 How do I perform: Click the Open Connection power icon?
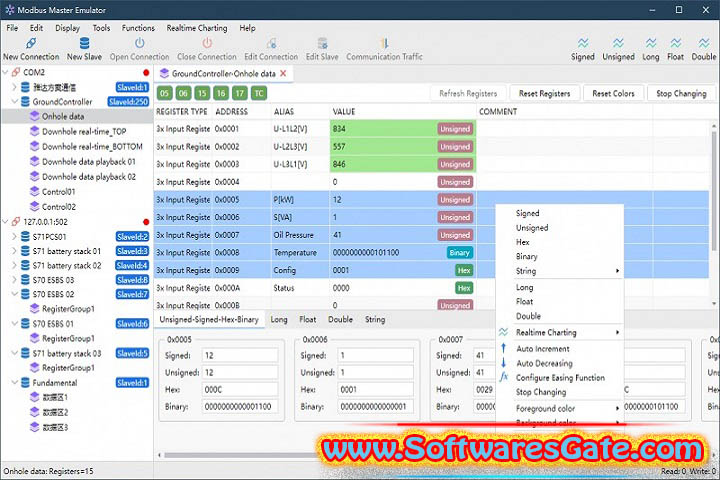140,43
